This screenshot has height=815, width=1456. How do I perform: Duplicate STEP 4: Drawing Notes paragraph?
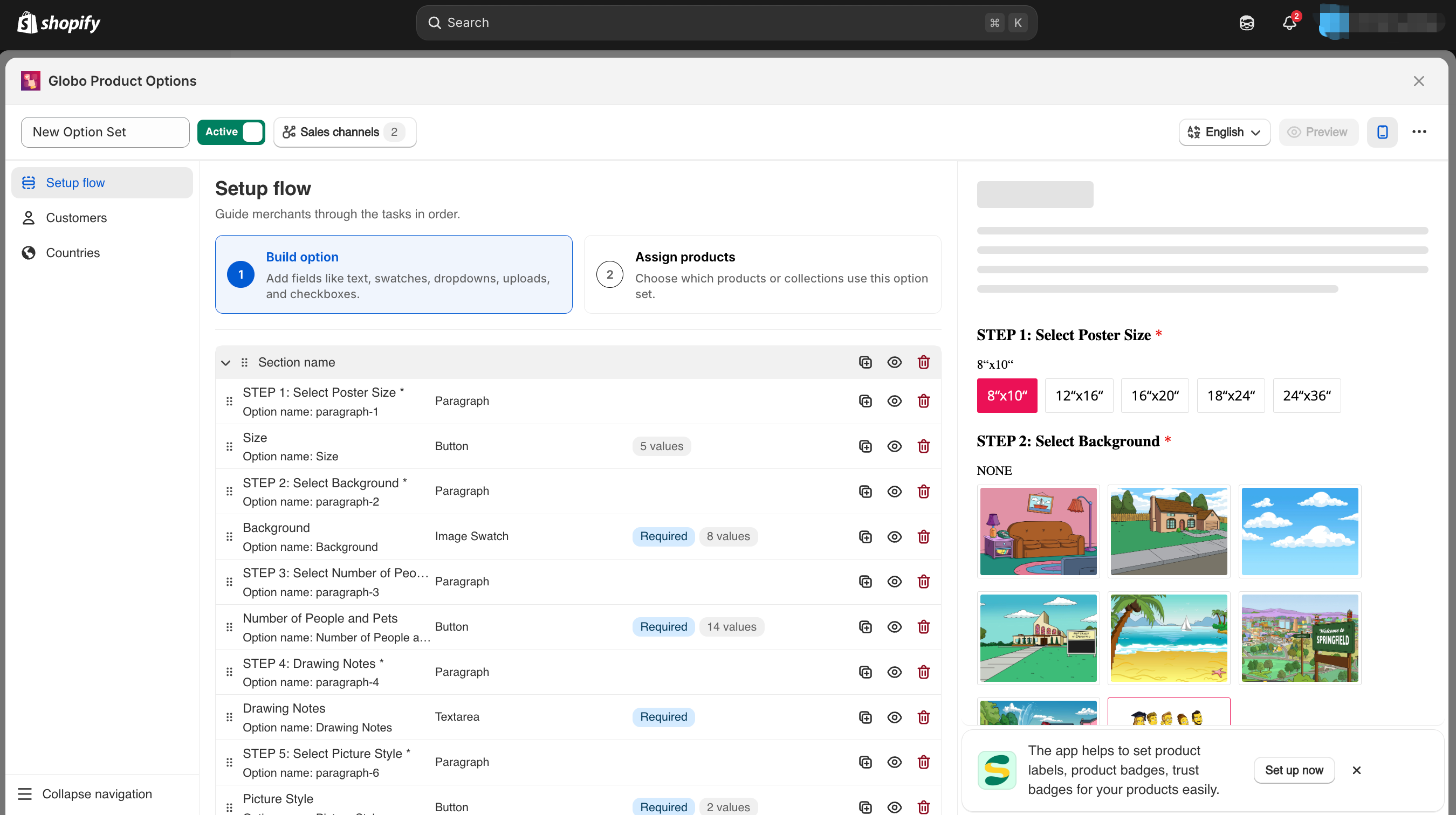[x=865, y=672]
